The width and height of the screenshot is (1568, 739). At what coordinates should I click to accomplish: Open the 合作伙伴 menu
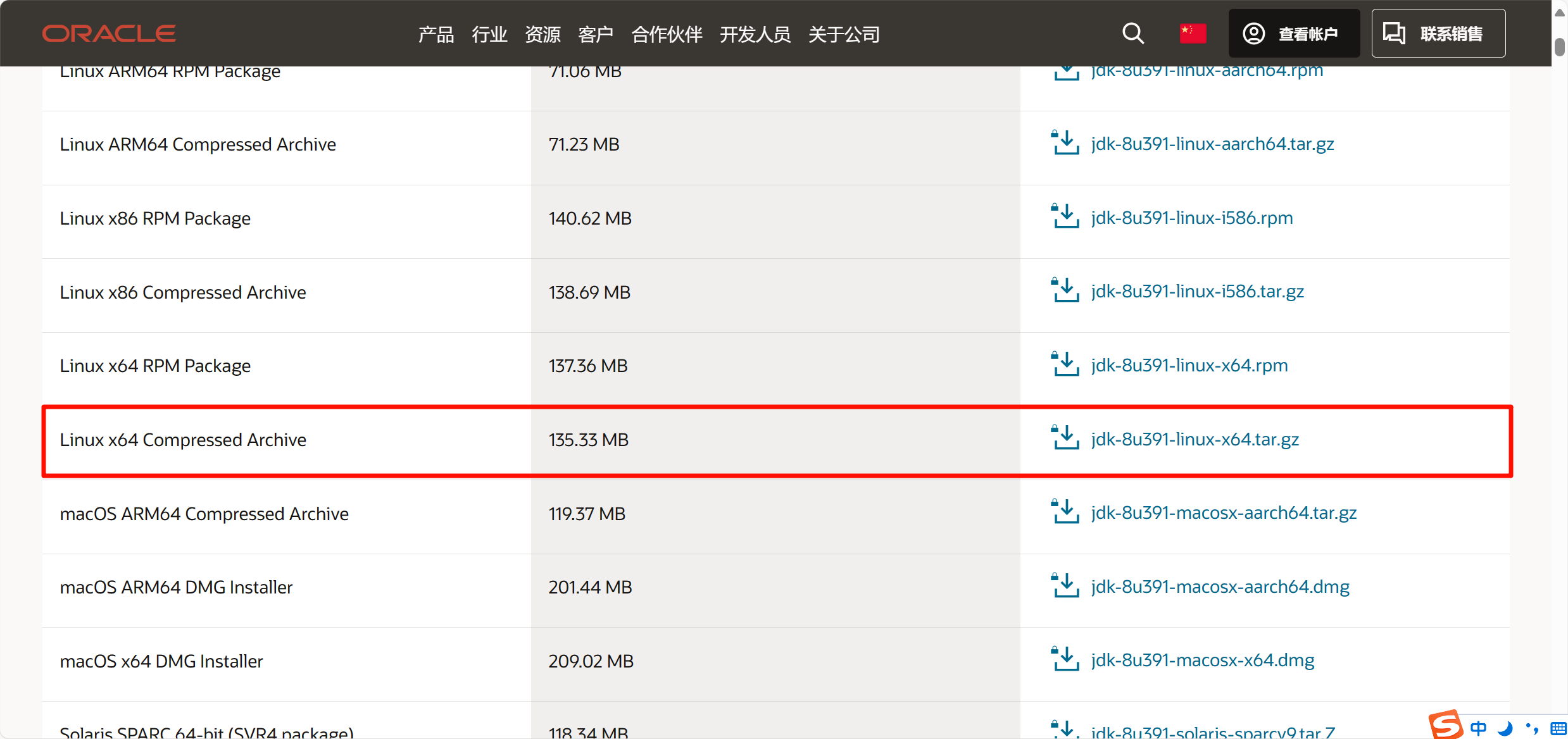tap(667, 34)
